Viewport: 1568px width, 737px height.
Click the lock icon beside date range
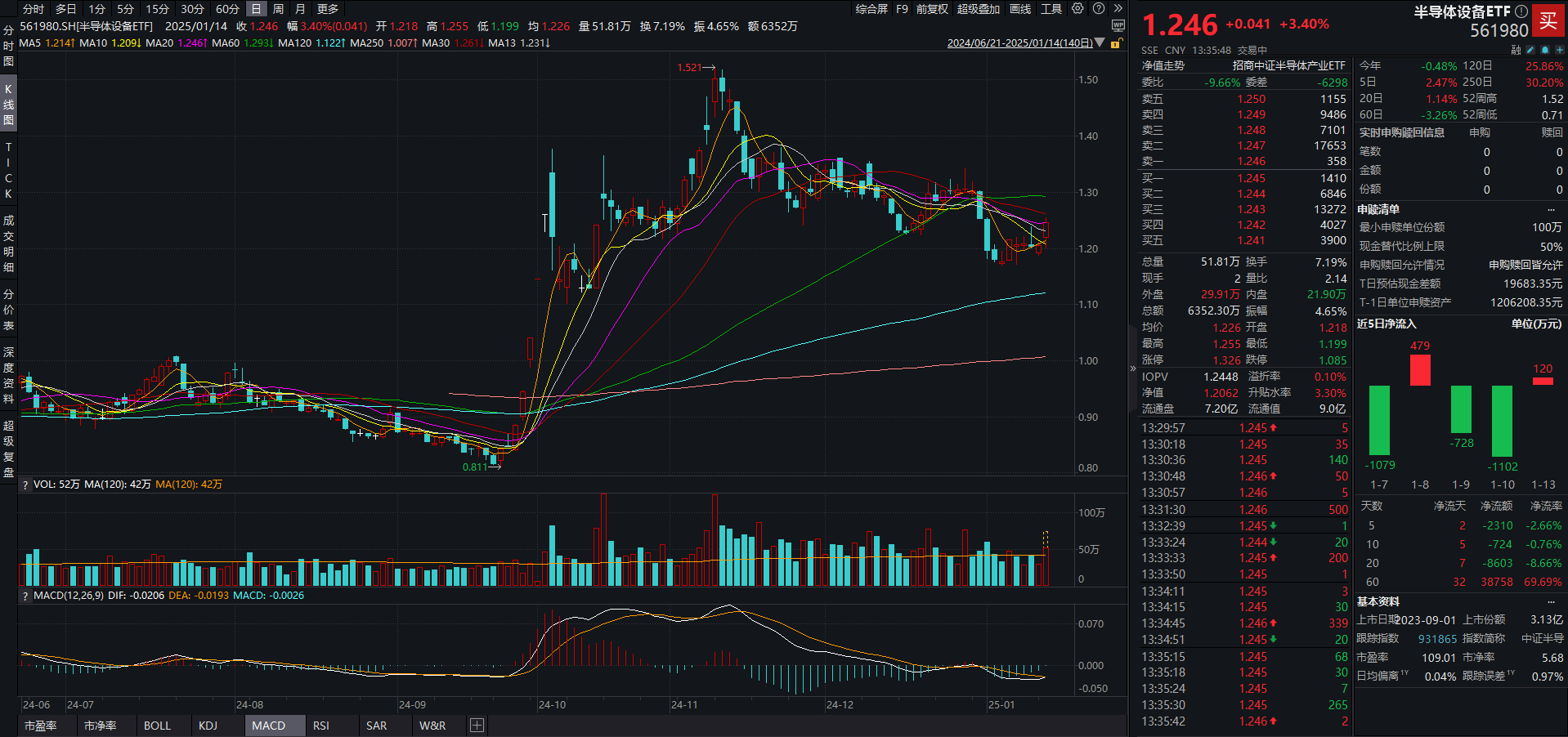click(x=1116, y=43)
